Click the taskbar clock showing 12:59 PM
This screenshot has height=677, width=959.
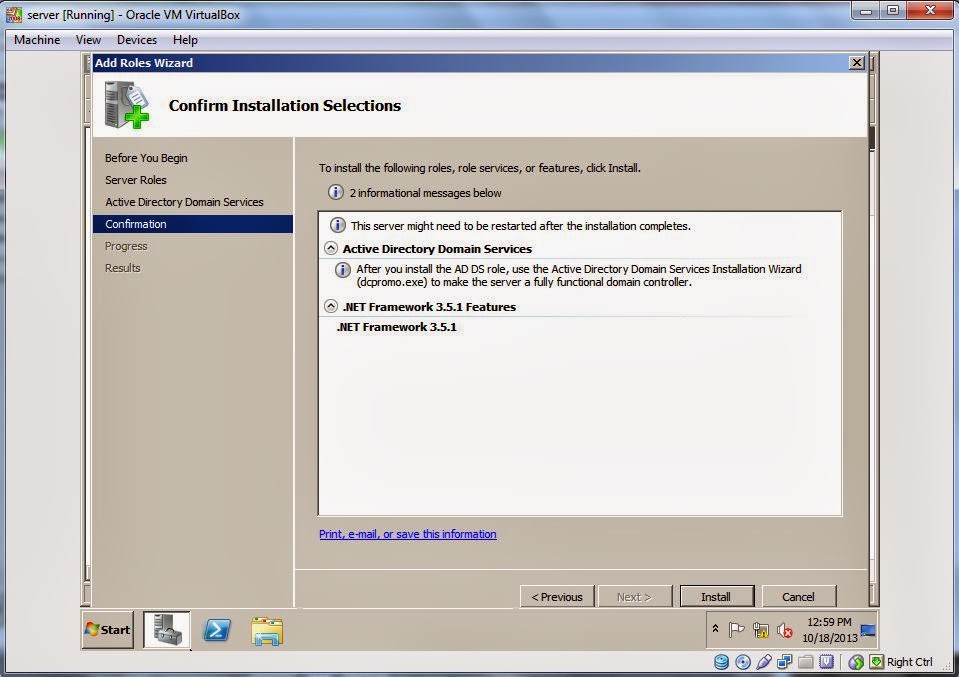(829, 630)
